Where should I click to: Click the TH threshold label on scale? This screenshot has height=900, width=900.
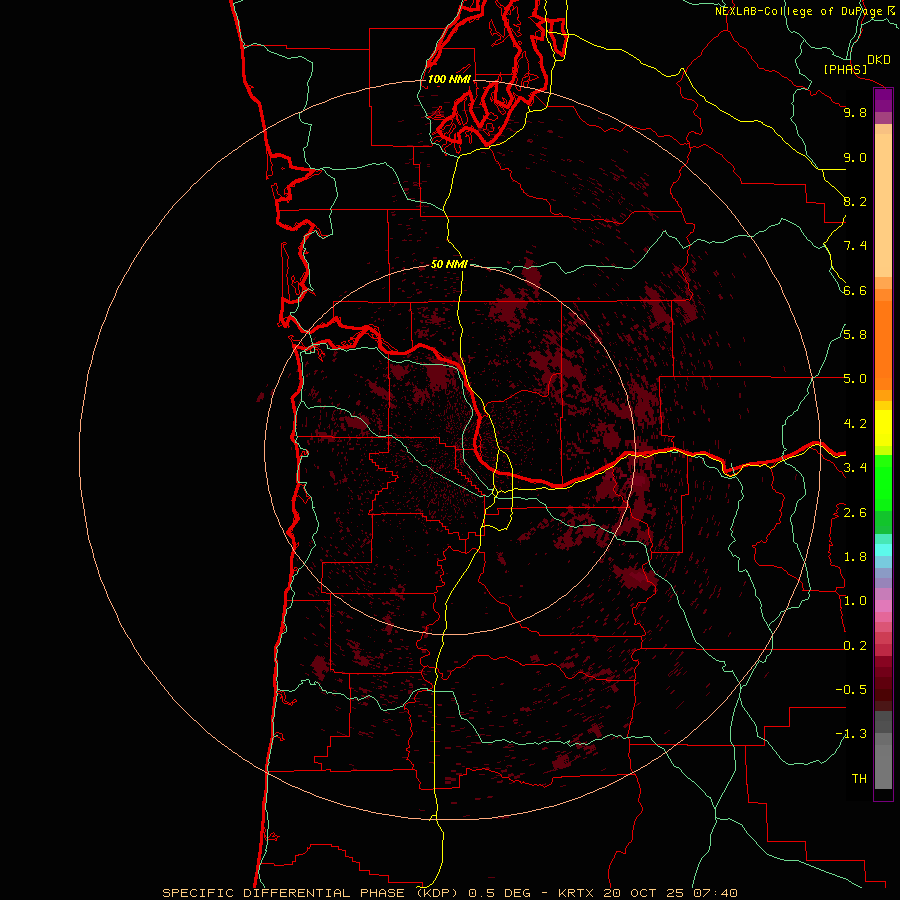[859, 779]
